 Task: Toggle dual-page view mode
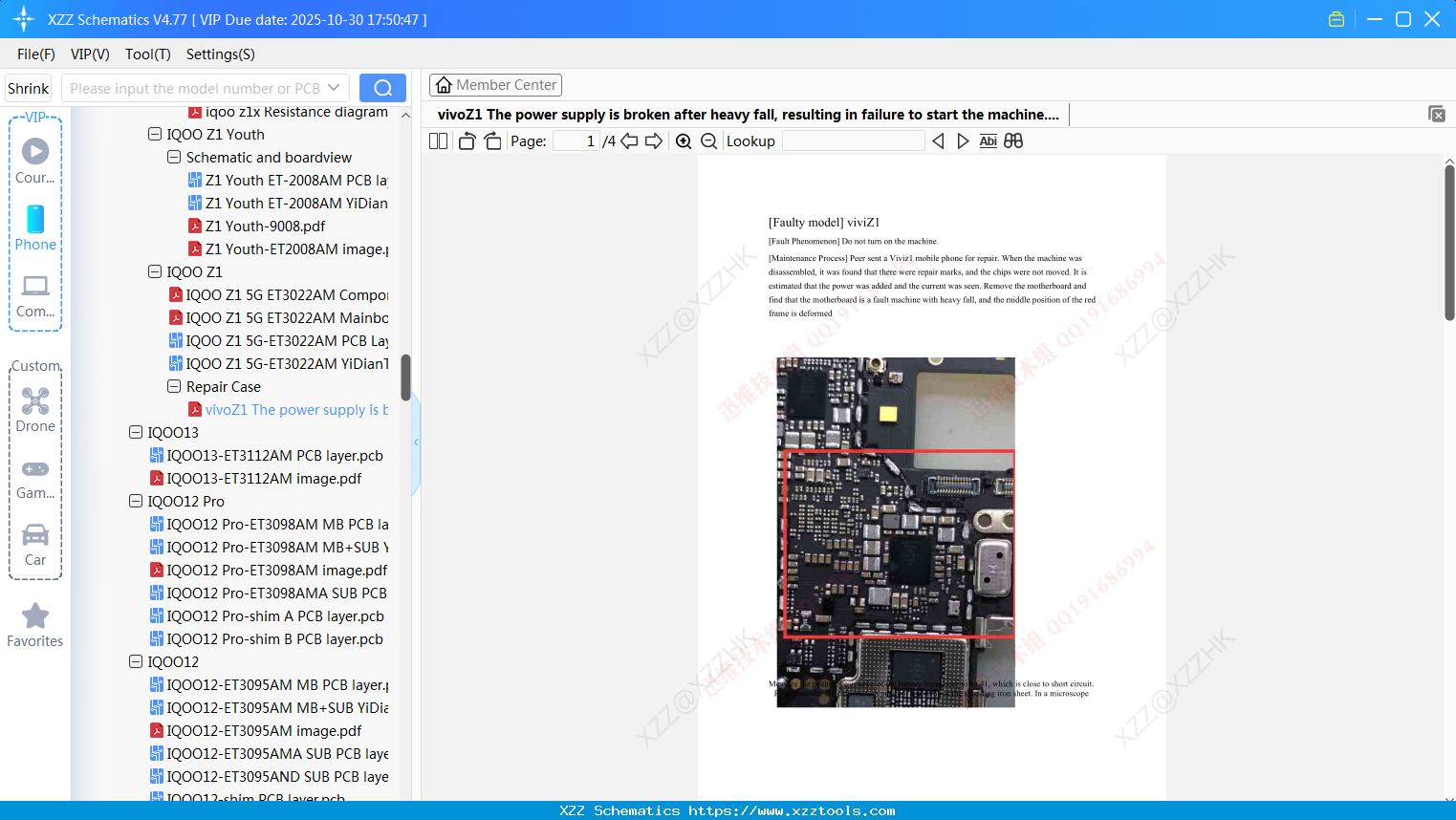tap(438, 140)
